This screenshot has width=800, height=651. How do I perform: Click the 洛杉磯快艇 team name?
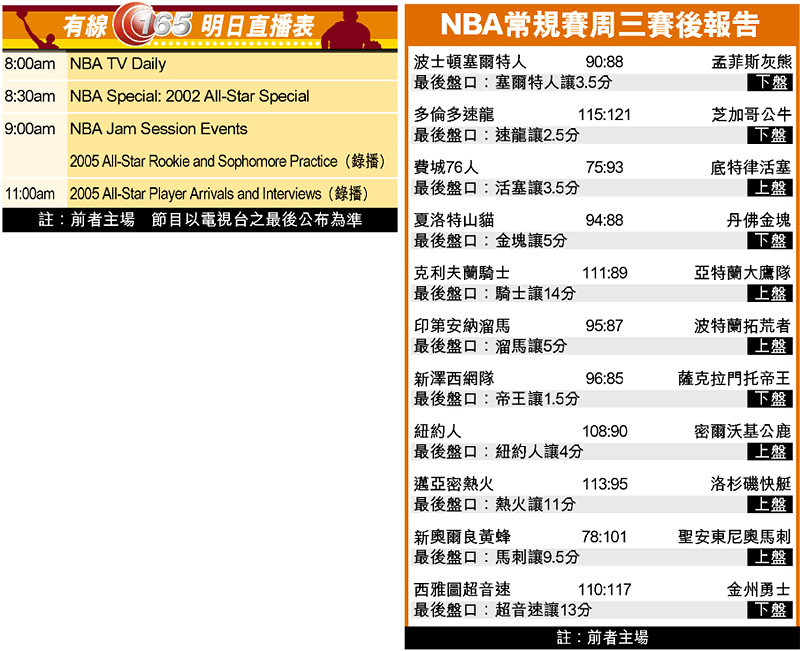pyautogui.click(x=751, y=484)
